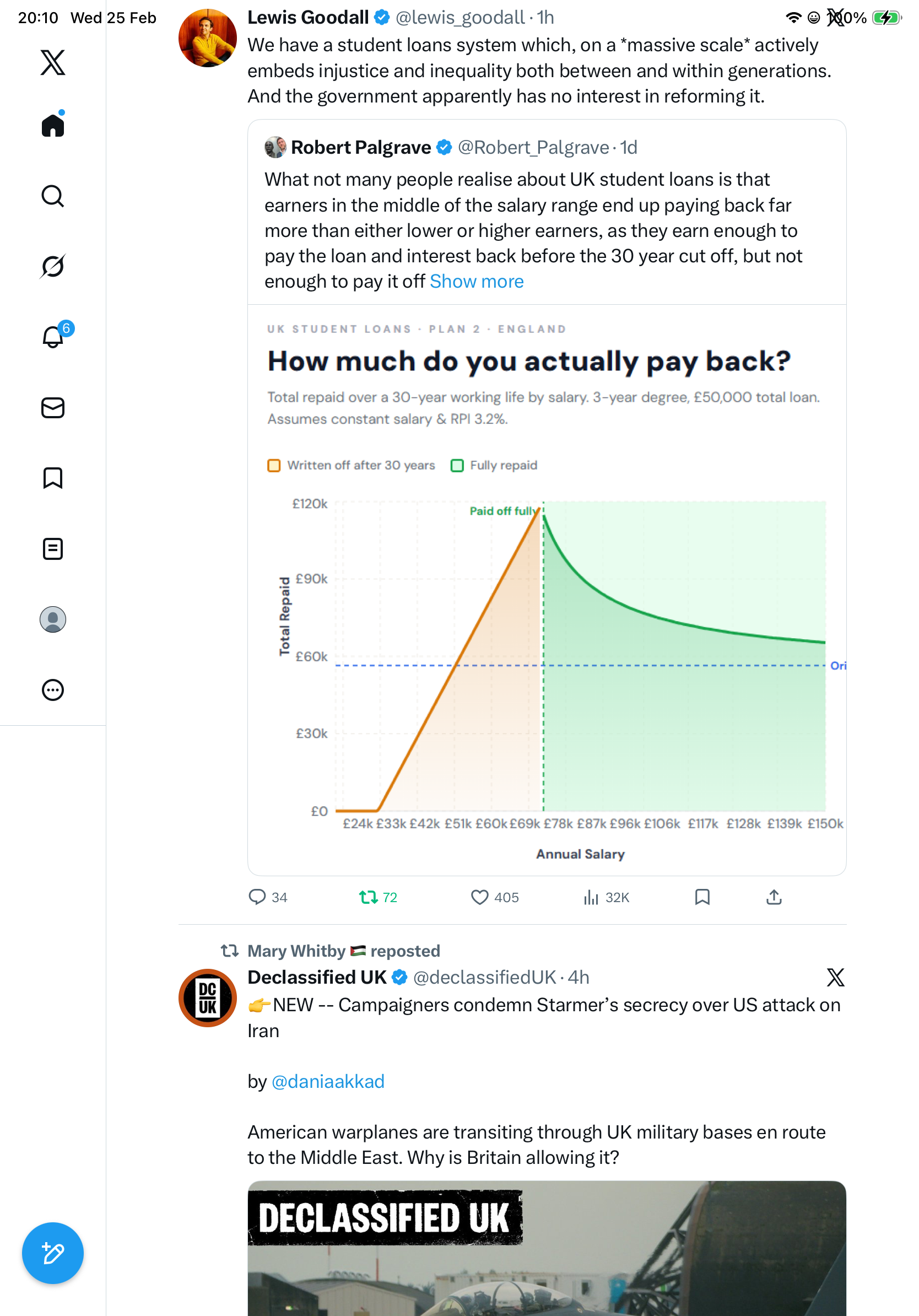Viewport: 919px width, 1316px height.
Task: Open Grok from the sidebar
Action: pos(53,267)
